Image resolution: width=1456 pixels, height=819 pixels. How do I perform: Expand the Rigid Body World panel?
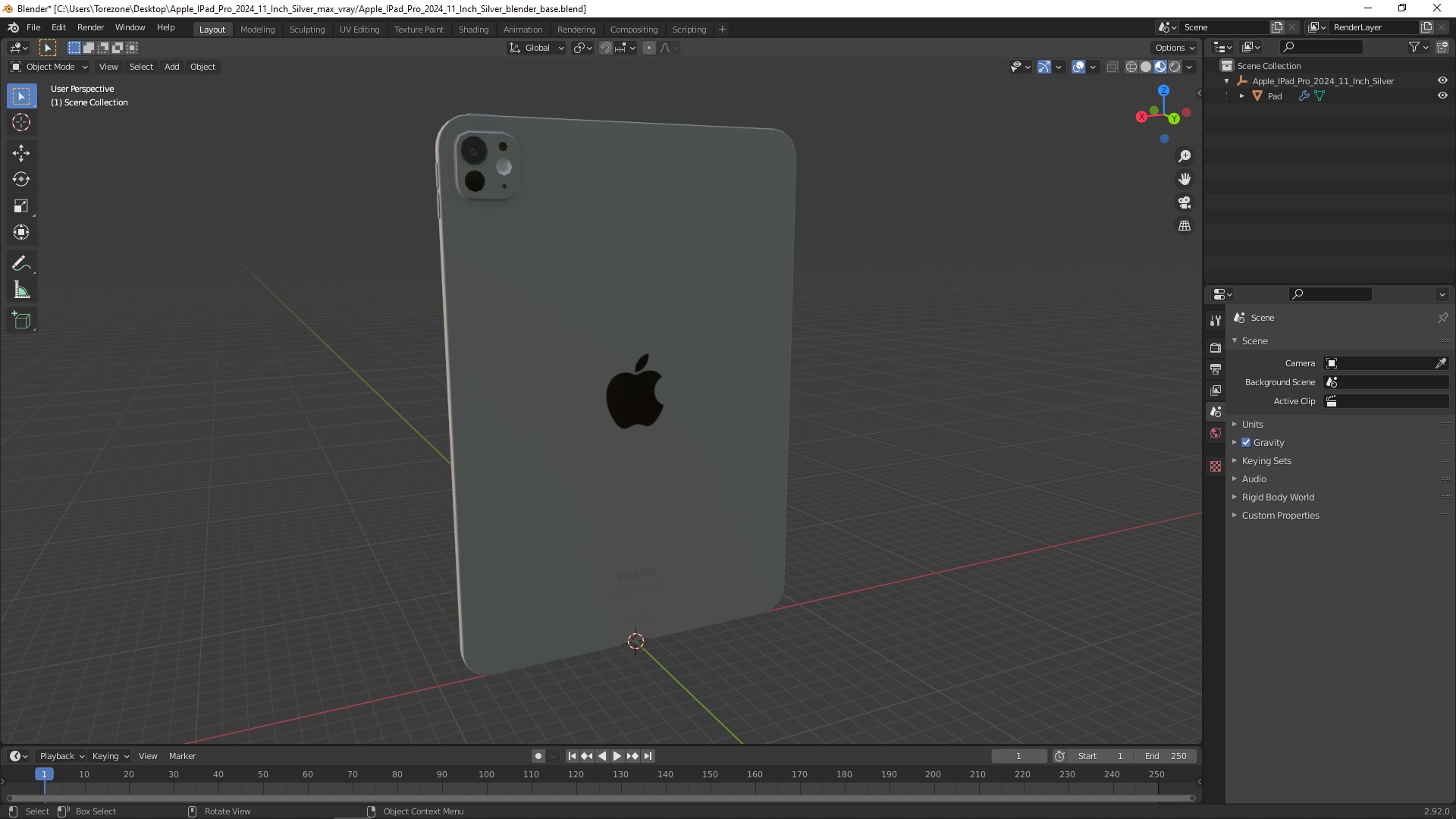(x=1278, y=497)
